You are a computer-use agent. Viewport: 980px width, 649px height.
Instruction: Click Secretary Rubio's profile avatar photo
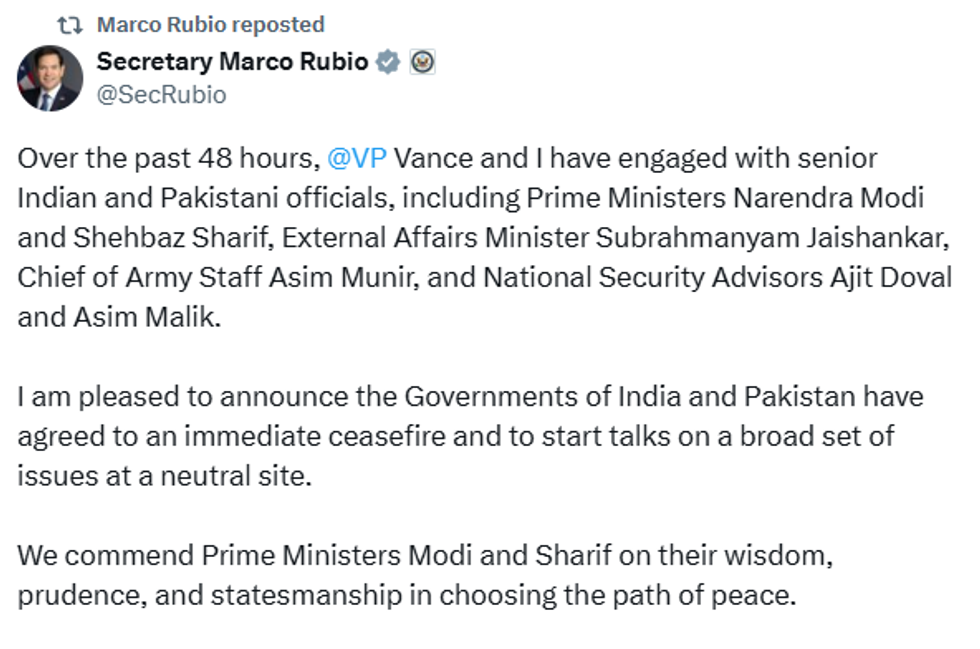click(50, 78)
